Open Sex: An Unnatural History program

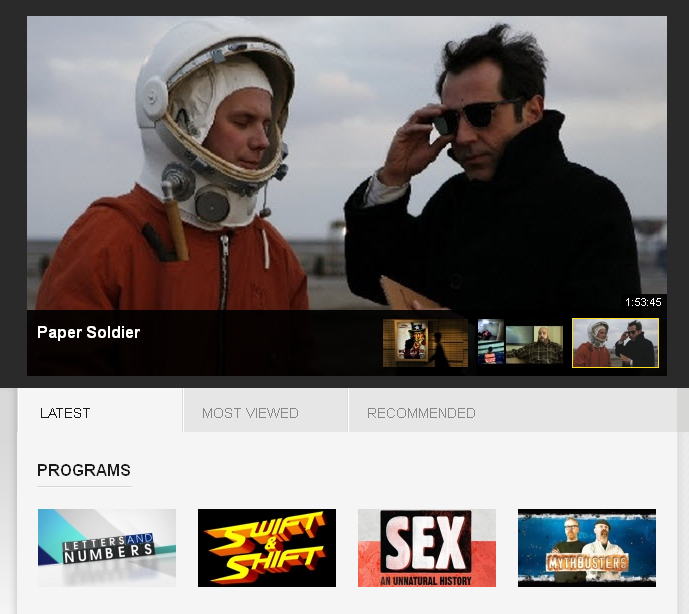coord(427,548)
